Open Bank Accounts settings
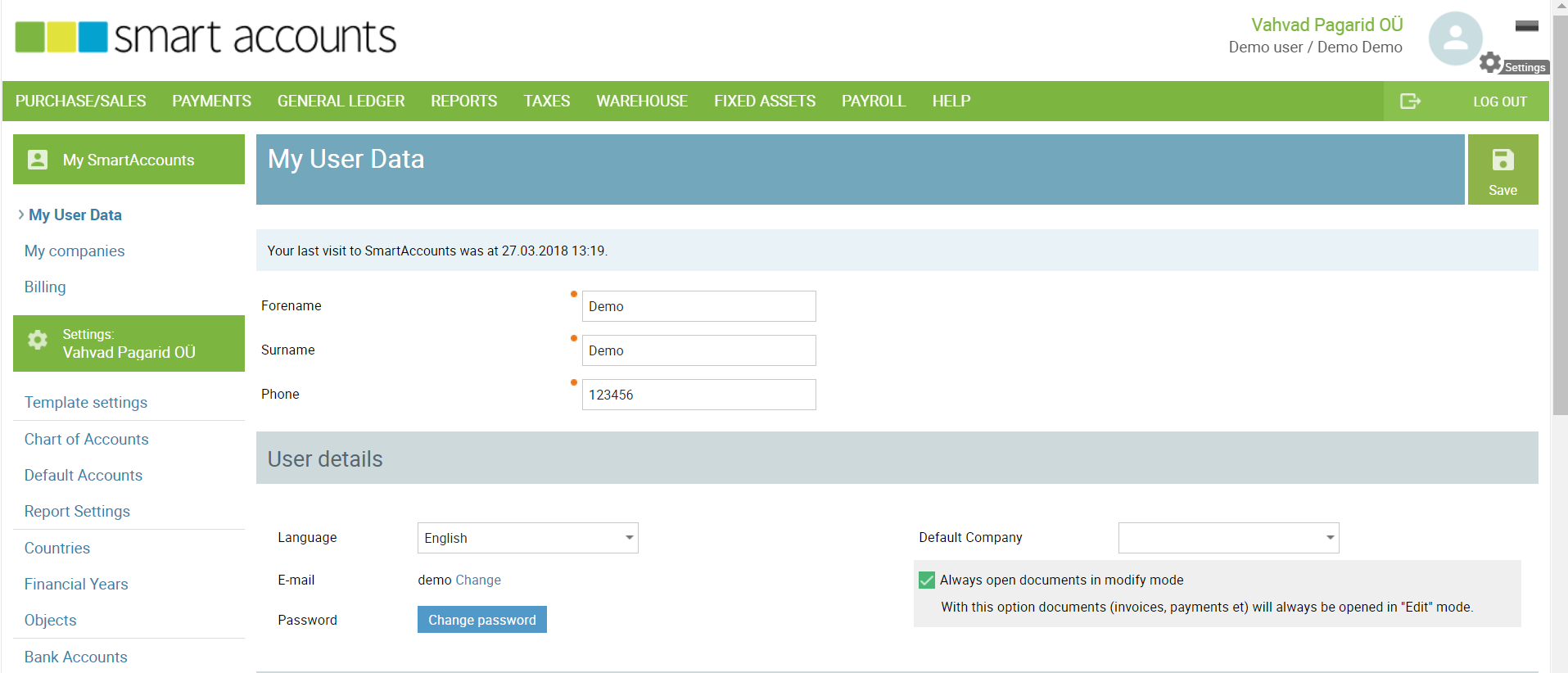Viewport: 1568px width, 673px height. click(x=76, y=657)
